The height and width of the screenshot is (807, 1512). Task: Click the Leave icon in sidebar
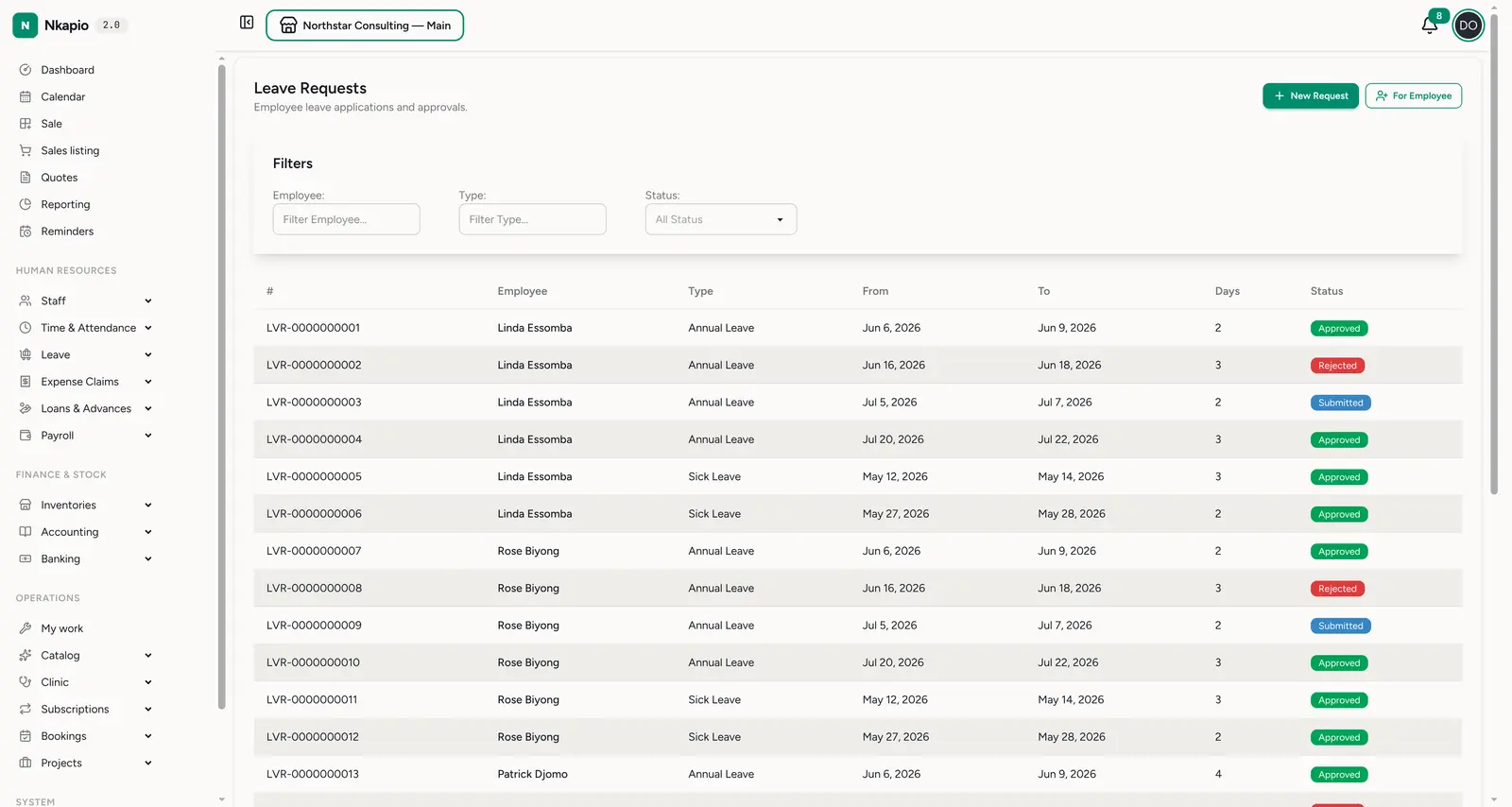pyautogui.click(x=26, y=354)
